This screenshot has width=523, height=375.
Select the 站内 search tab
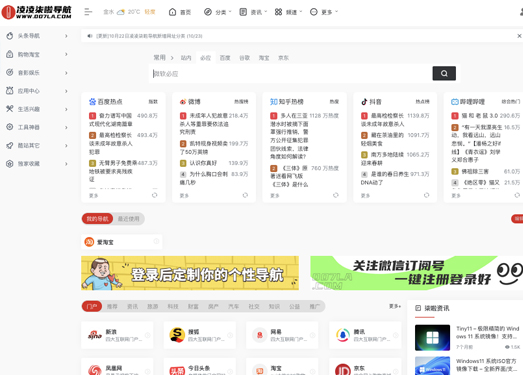[x=186, y=58]
